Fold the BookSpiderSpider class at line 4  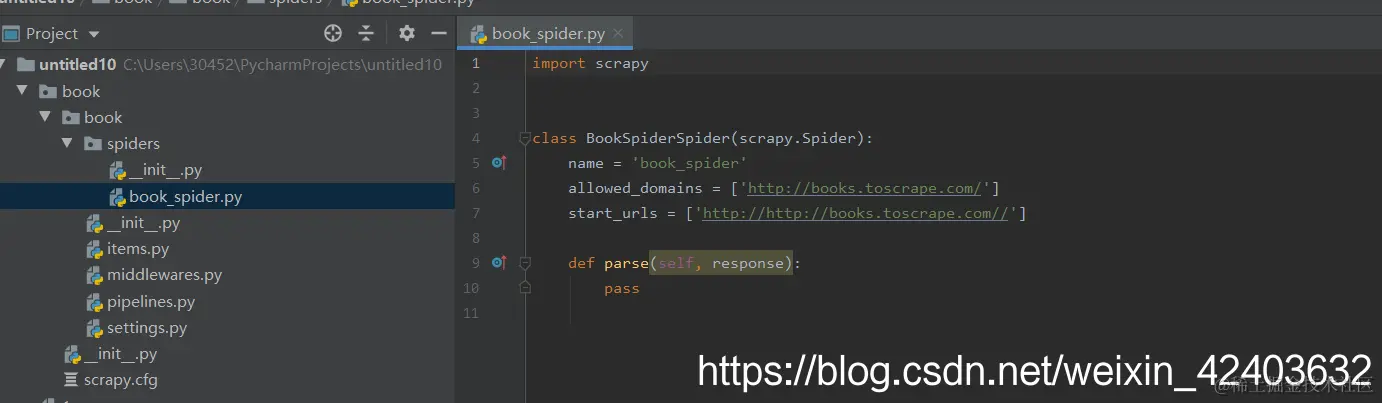click(x=524, y=138)
